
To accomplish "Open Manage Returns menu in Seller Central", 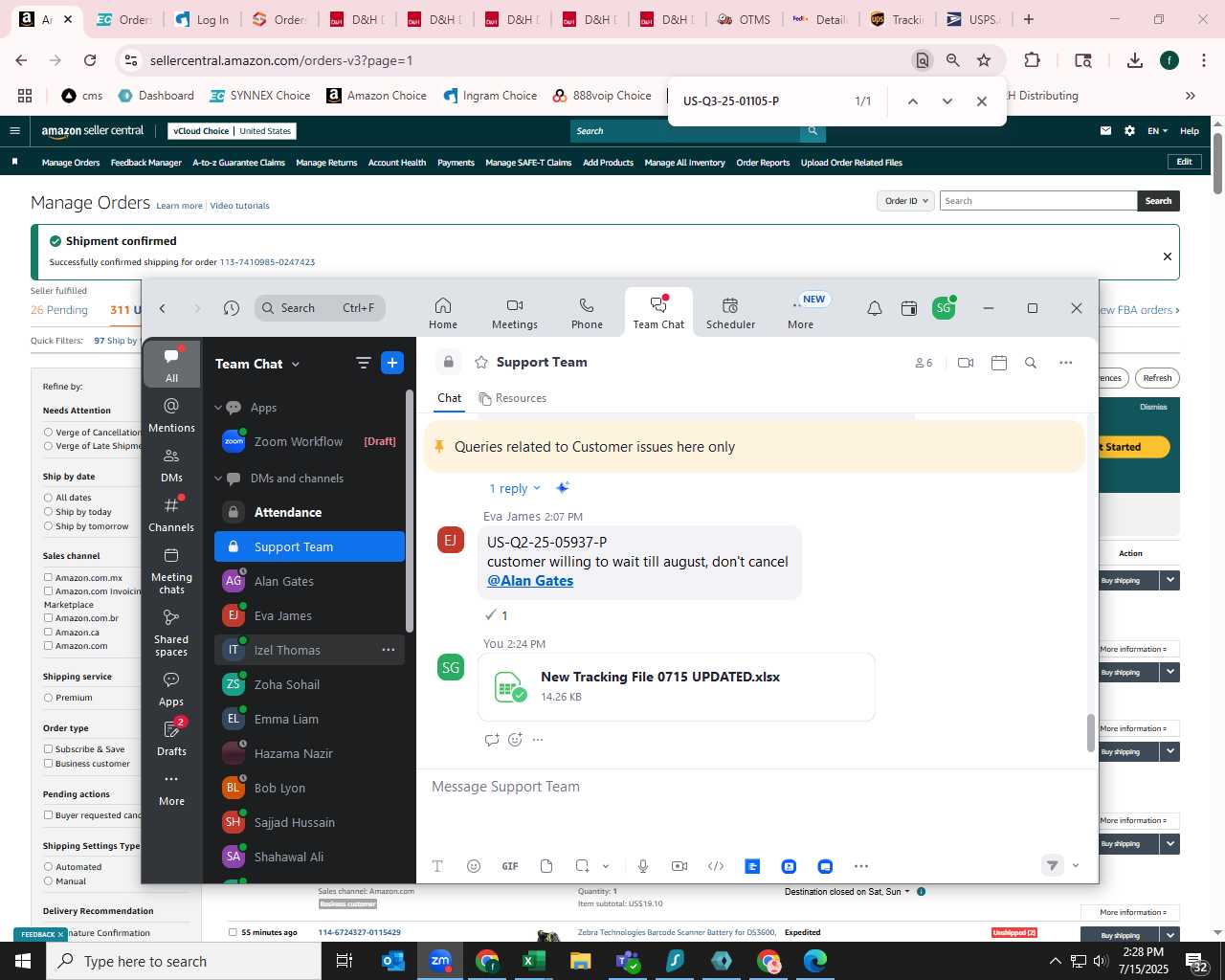I will [326, 163].
